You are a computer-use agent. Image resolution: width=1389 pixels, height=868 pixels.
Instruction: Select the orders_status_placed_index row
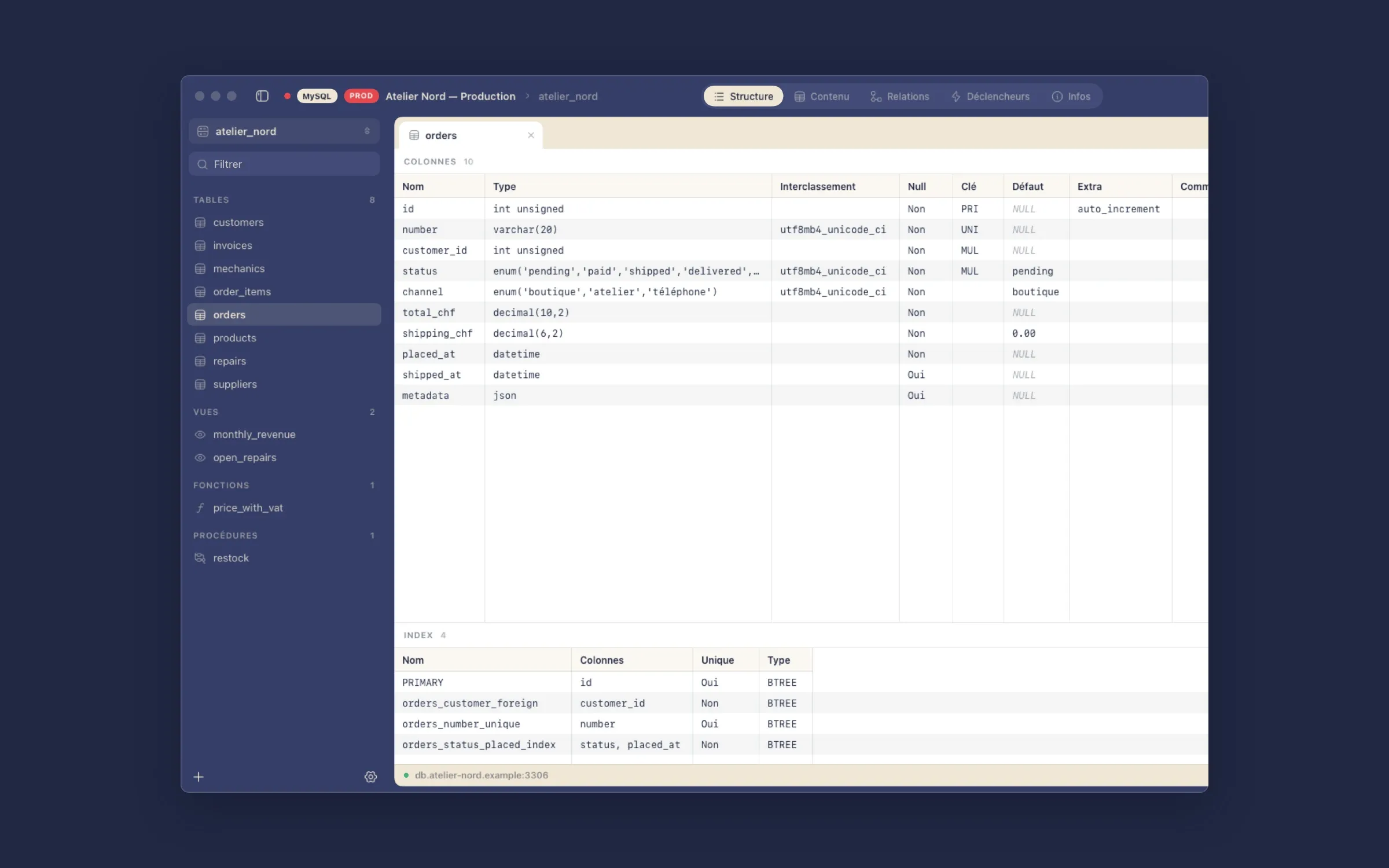click(801, 745)
